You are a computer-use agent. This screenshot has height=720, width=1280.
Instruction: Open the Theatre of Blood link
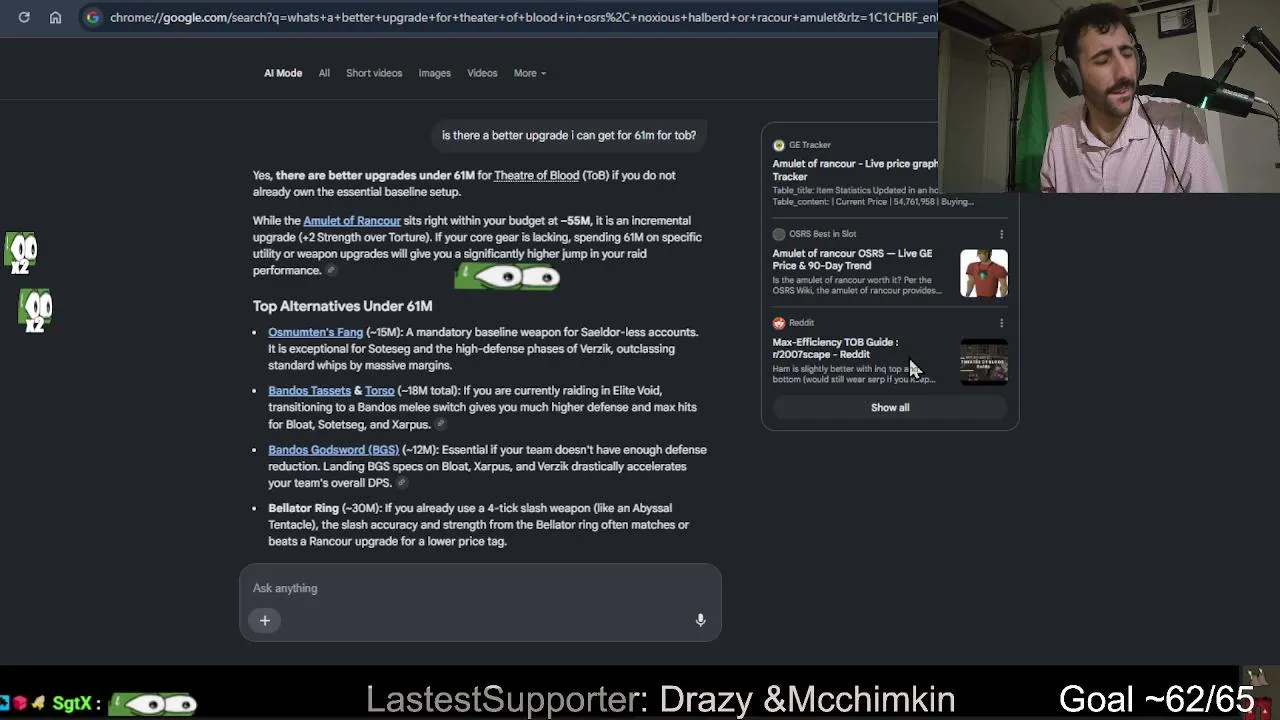click(x=536, y=175)
